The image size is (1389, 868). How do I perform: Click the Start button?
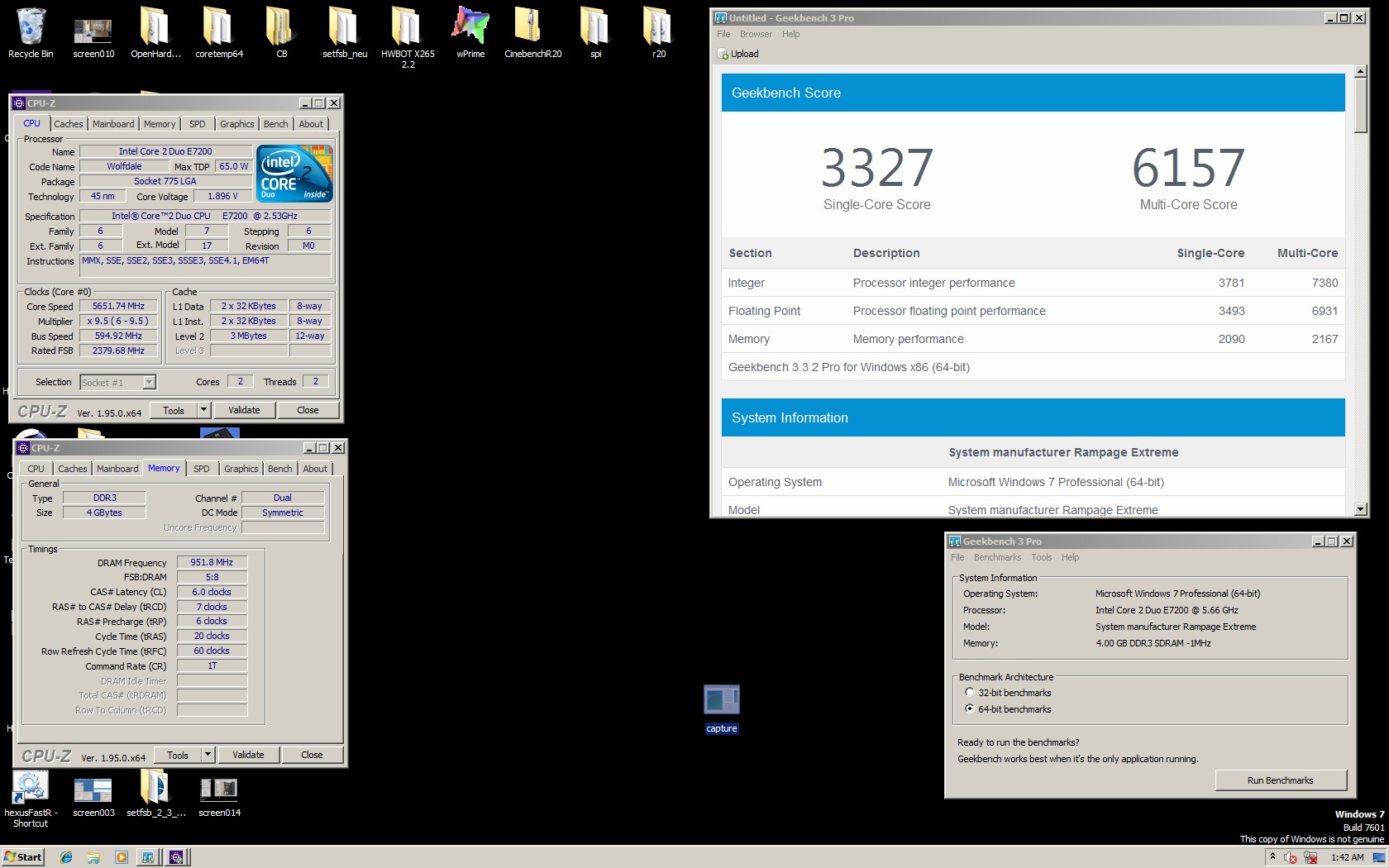(x=23, y=857)
